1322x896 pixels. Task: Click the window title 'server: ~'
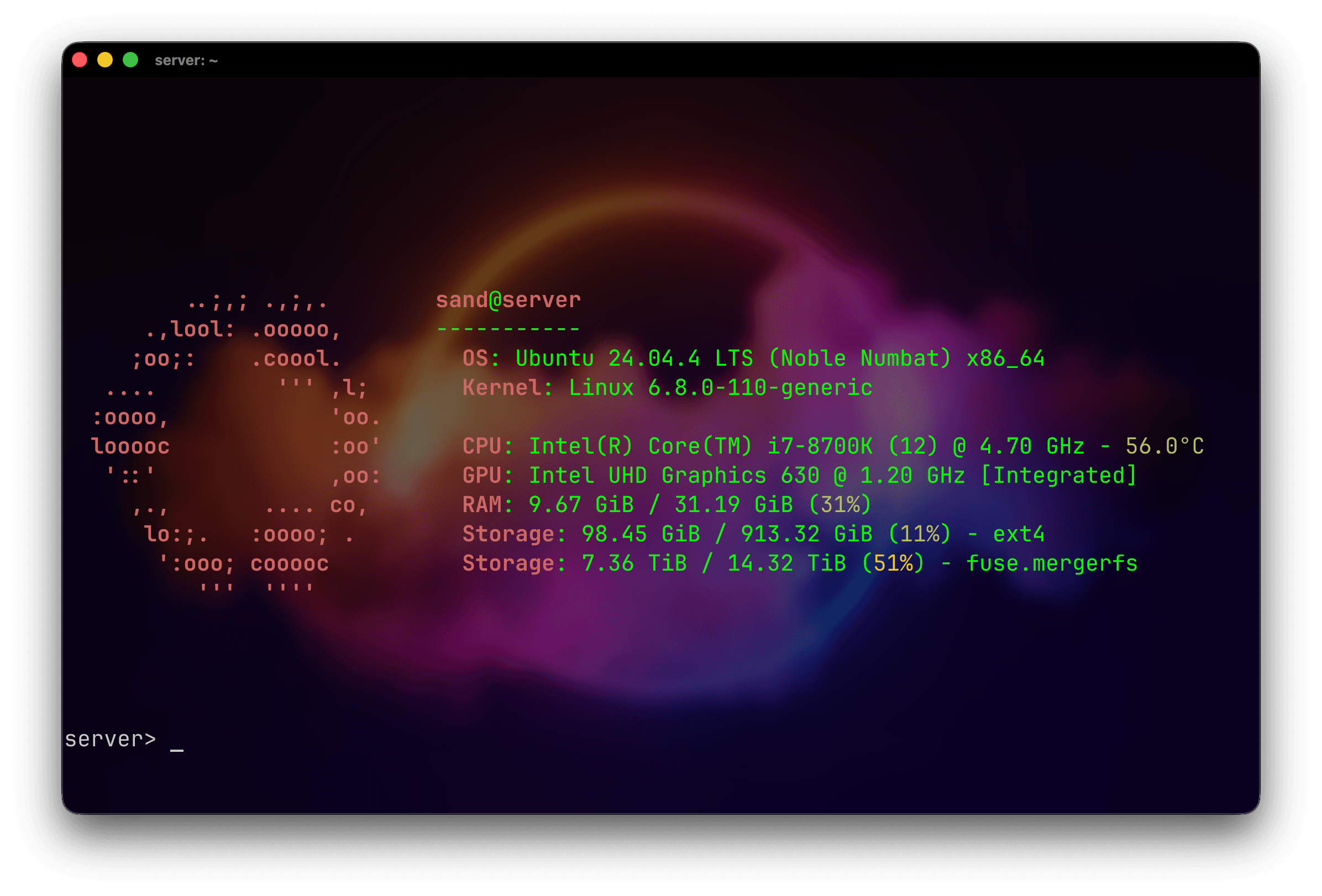[x=186, y=60]
